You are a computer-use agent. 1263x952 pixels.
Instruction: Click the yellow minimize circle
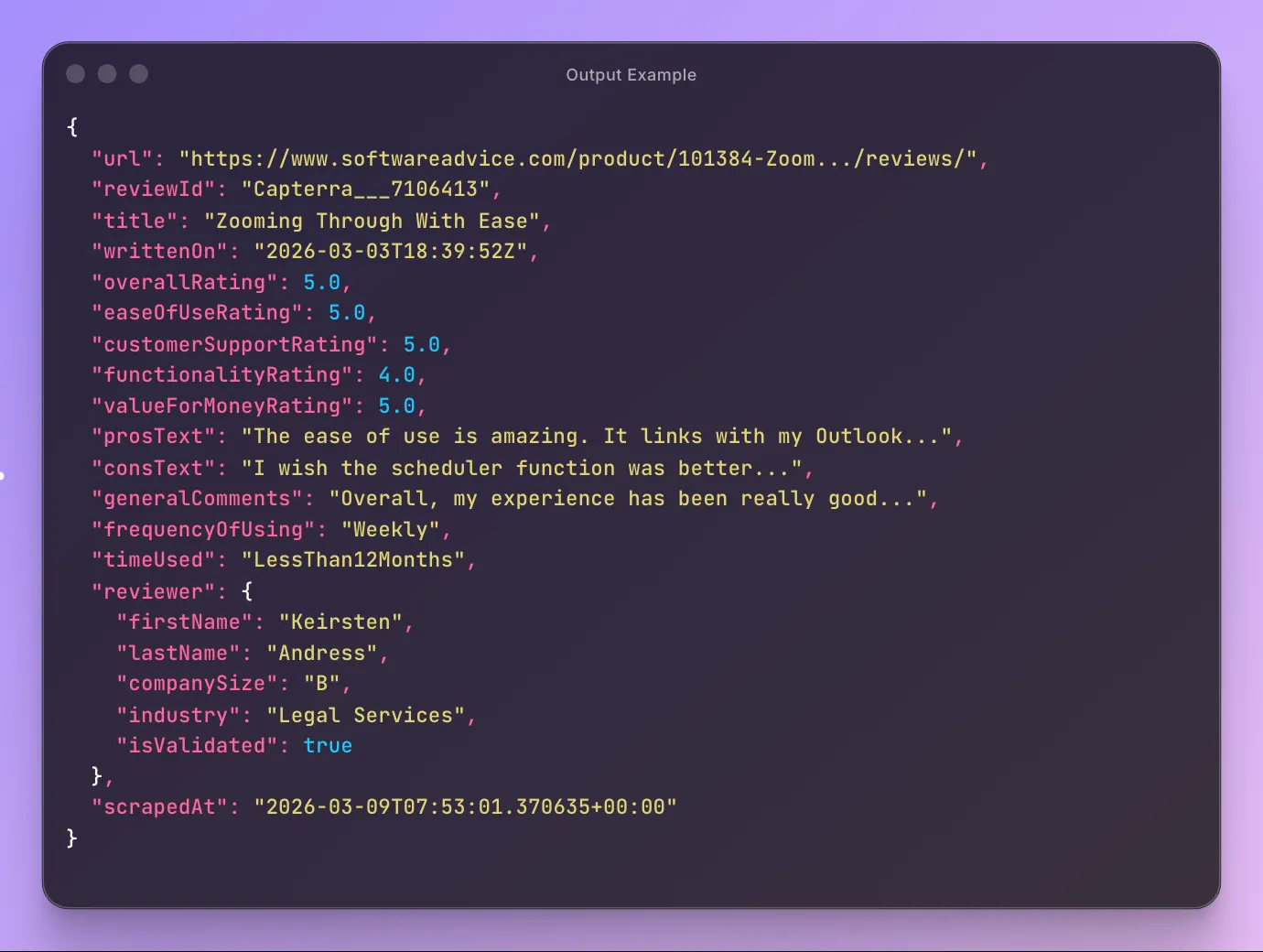click(106, 73)
